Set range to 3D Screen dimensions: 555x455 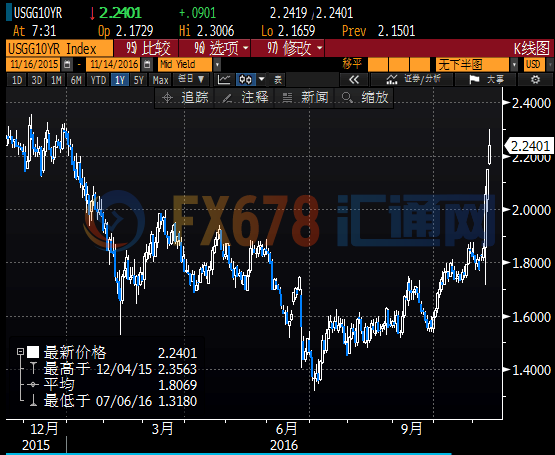click(x=37, y=80)
